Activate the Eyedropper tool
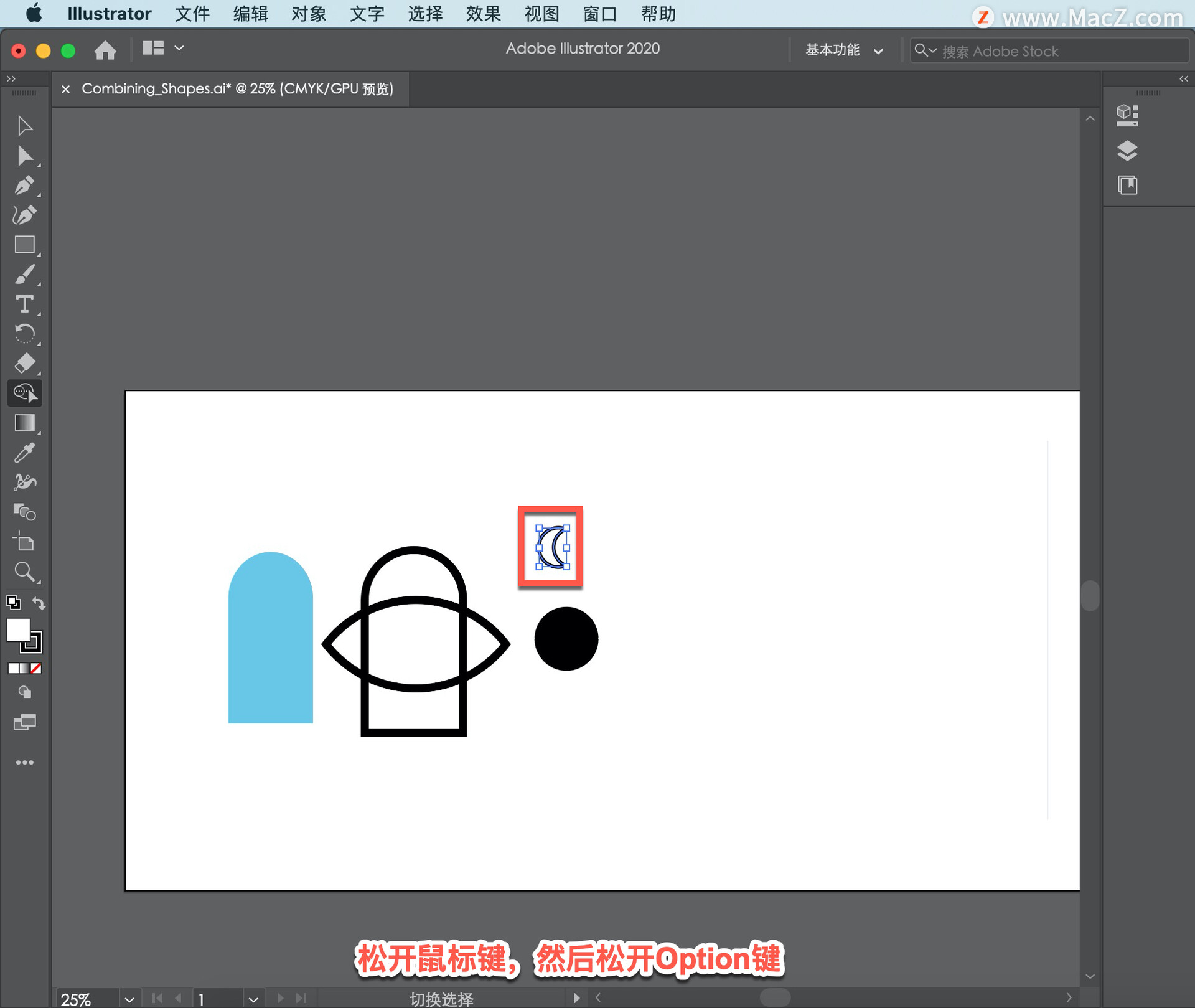1195x1008 pixels. pyautogui.click(x=24, y=453)
